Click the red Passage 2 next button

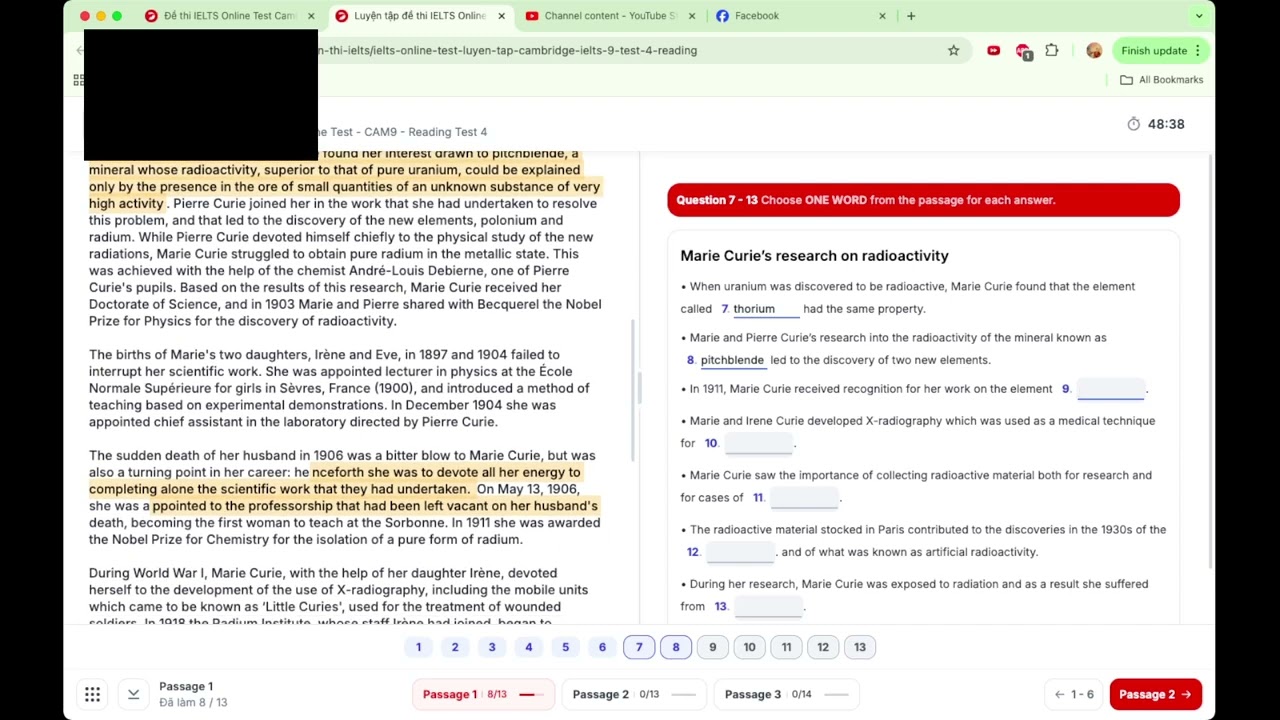pos(1155,694)
